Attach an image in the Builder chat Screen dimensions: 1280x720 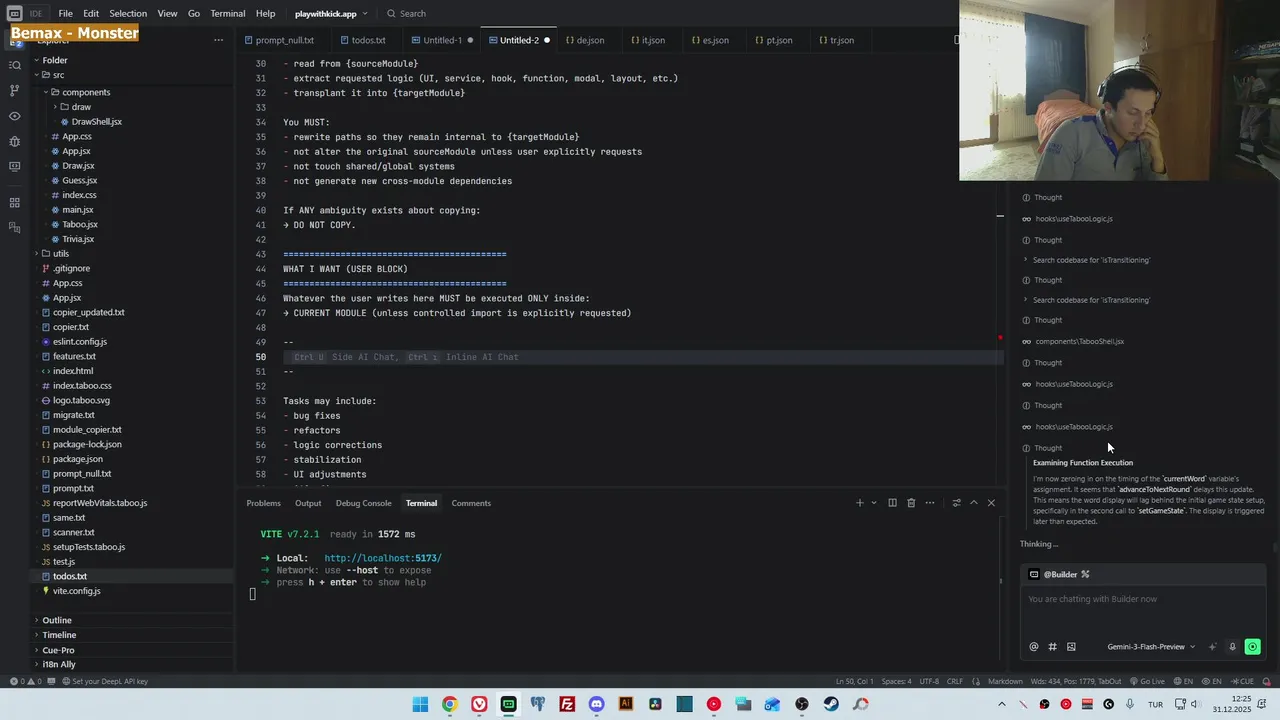pos(1071,647)
